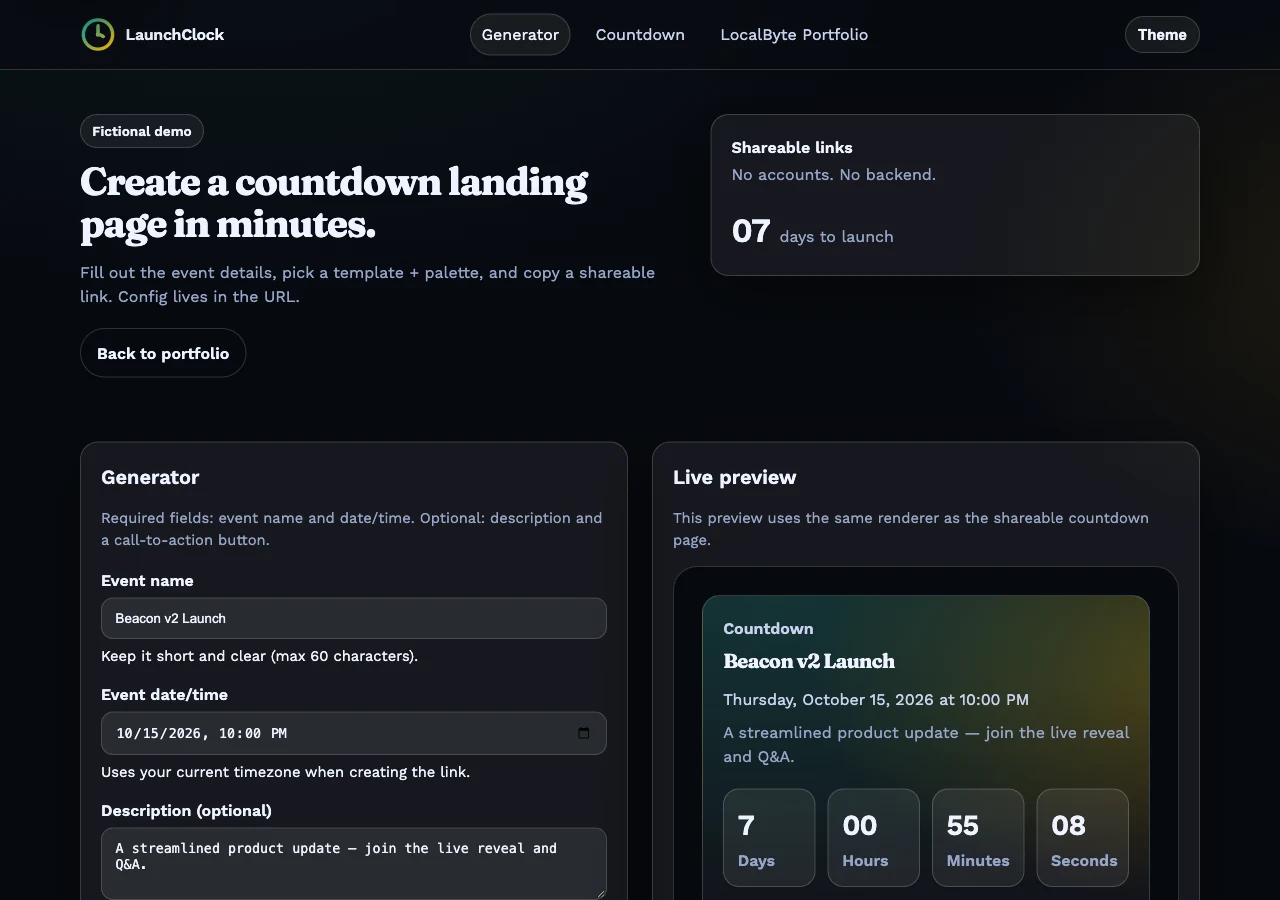Click the preview date Thursday, October 15, 2026
The width and height of the screenshot is (1280, 900).
tap(876, 700)
